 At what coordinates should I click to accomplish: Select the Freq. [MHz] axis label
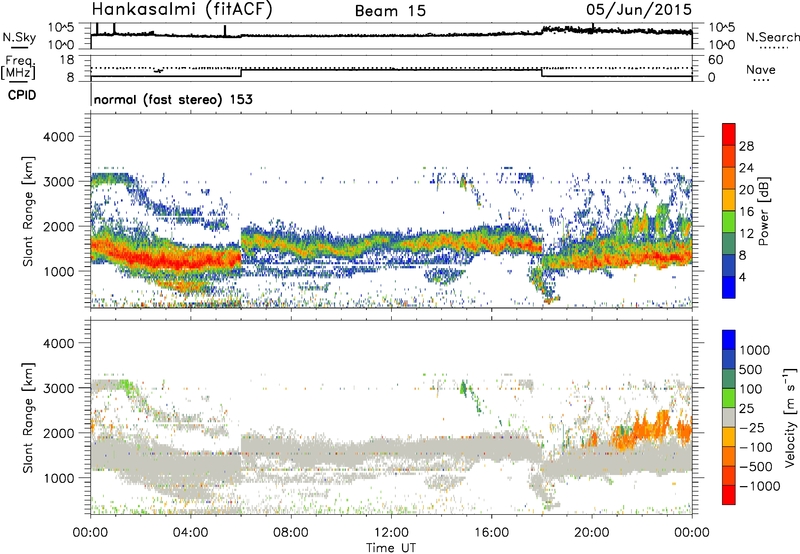pyautogui.click(x=18, y=67)
